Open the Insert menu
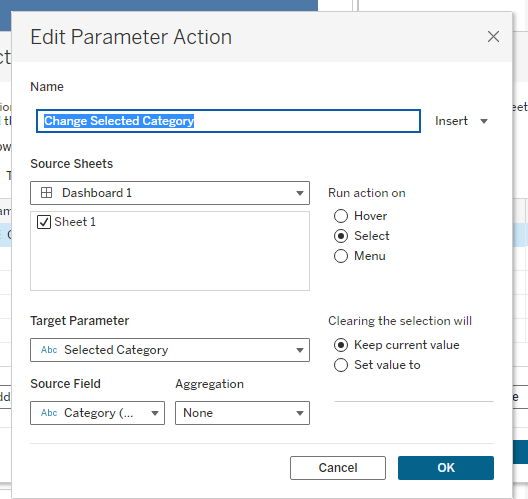 tap(461, 121)
